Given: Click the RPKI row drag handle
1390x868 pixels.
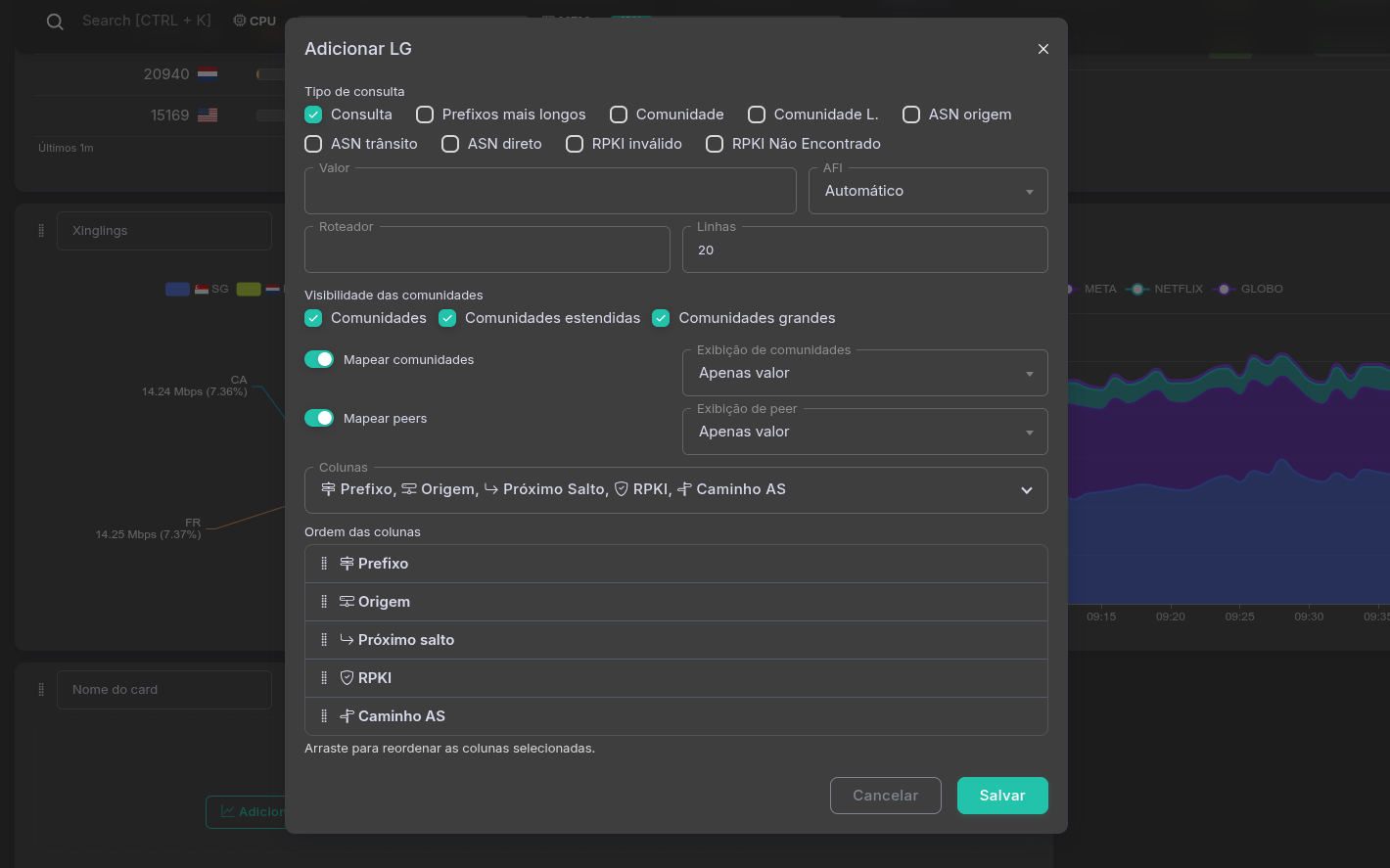Looking at the screenshot, I should pos(324,678).
